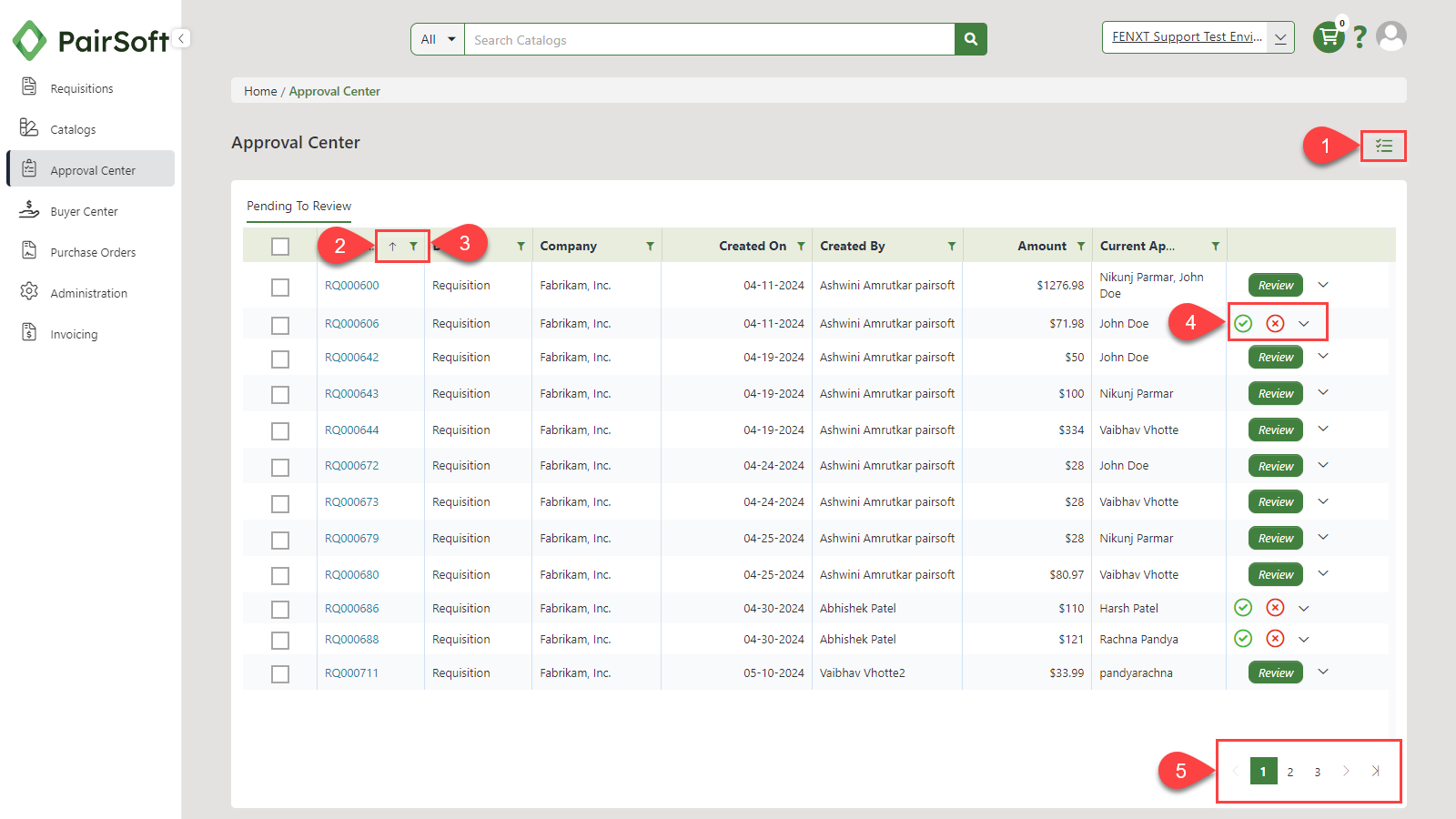1456x819 pixels.
Task: Check the box for RQ000711
Action: [x=280, y=674]
